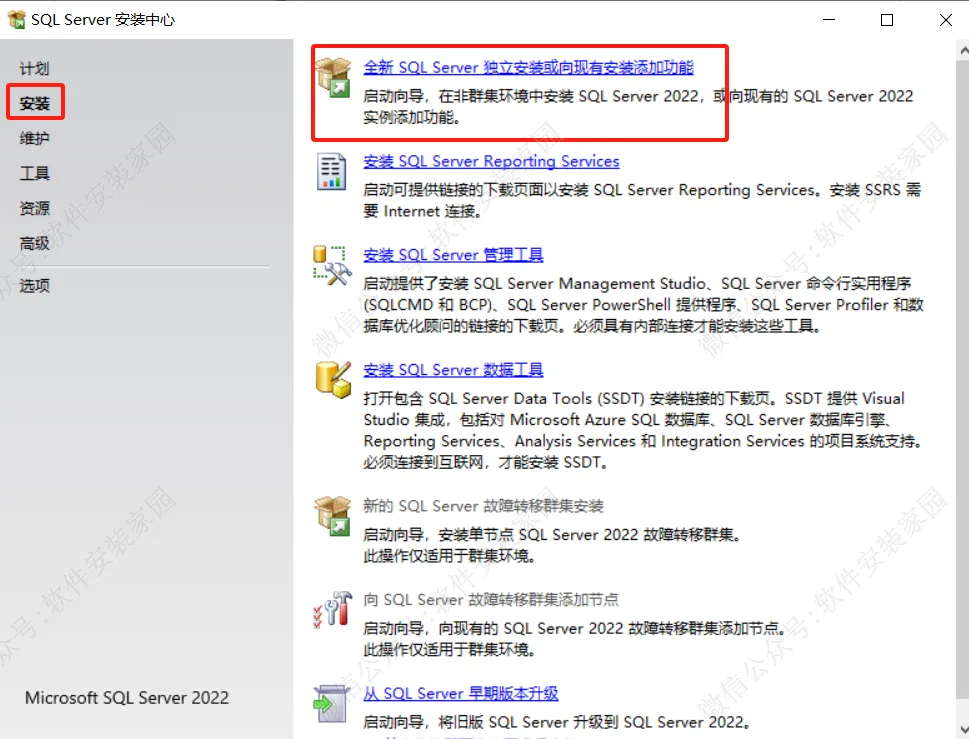The image size is (969, 739).
Task: Open 安装 SQL Server 管理工具 link
Action: (x=453, y=255)
